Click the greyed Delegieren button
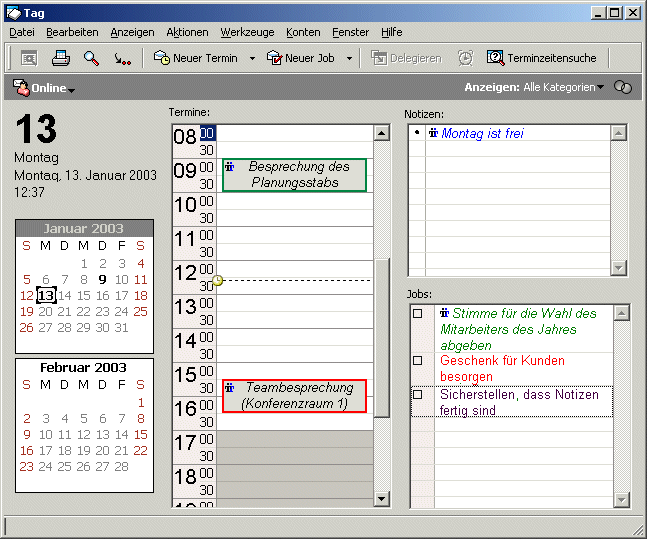Viewport: 647px width, 539px height. click(x=406, y=58)
